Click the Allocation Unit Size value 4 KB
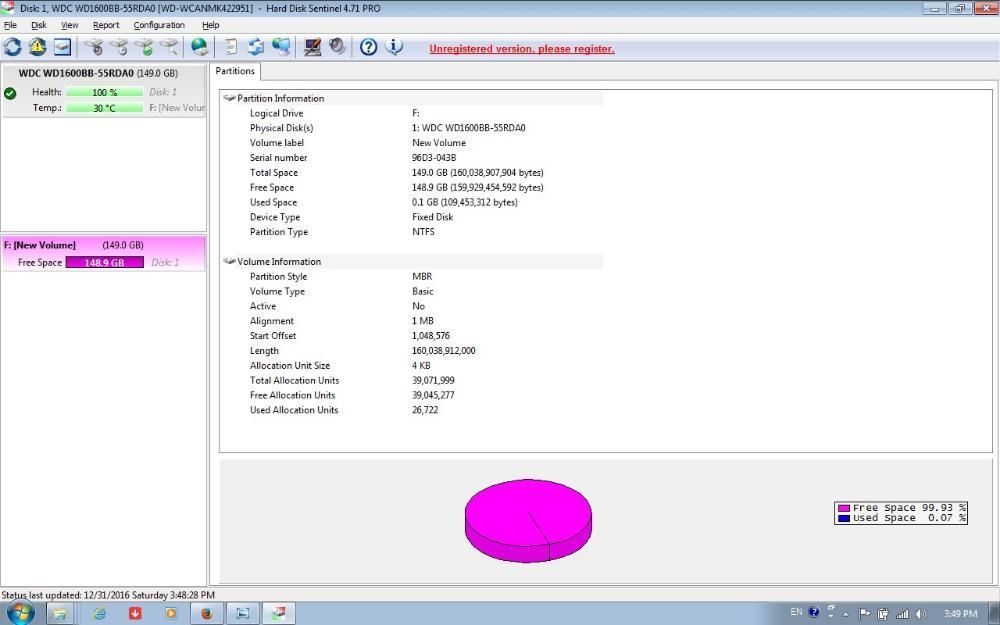 point(421,365)
